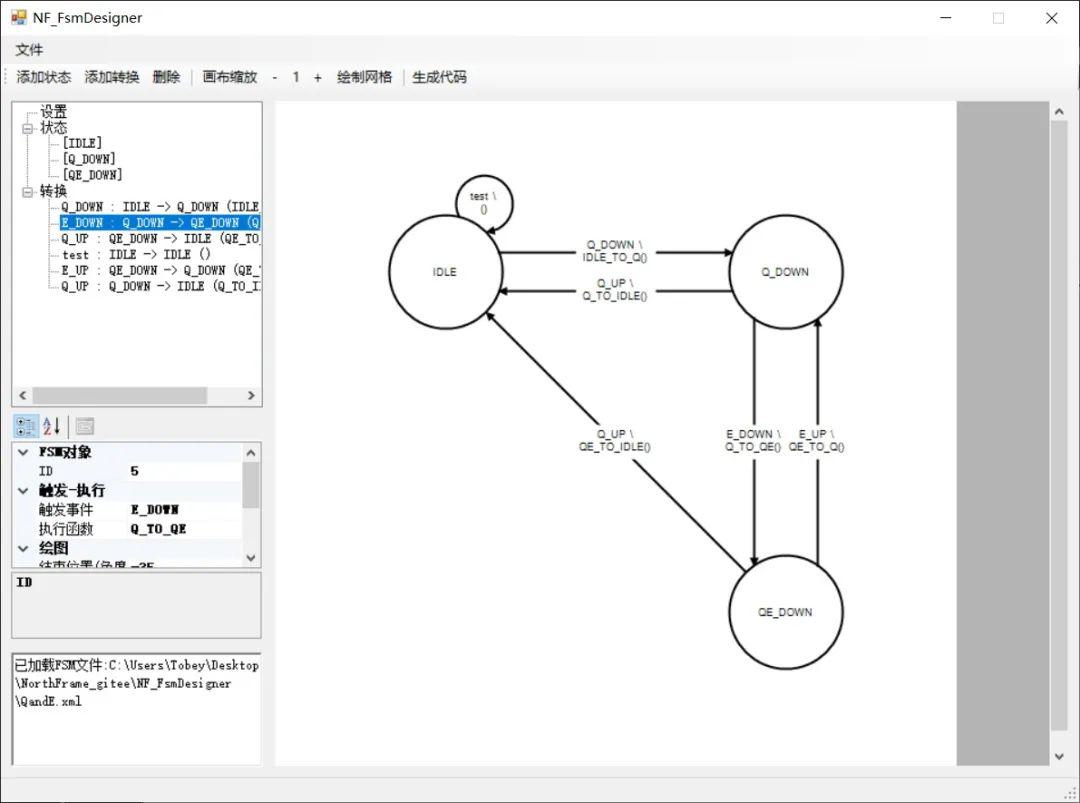Select the test self-loop on IDLE
This screenshot has height=803, width=1080.
(x=484, y=202)
